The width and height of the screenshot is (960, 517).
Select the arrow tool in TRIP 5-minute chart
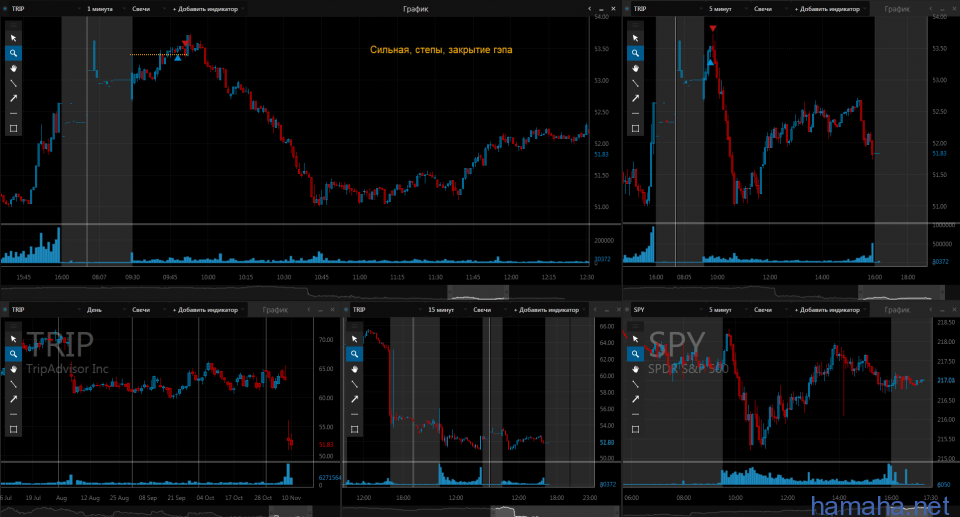(x=636, y=98)
